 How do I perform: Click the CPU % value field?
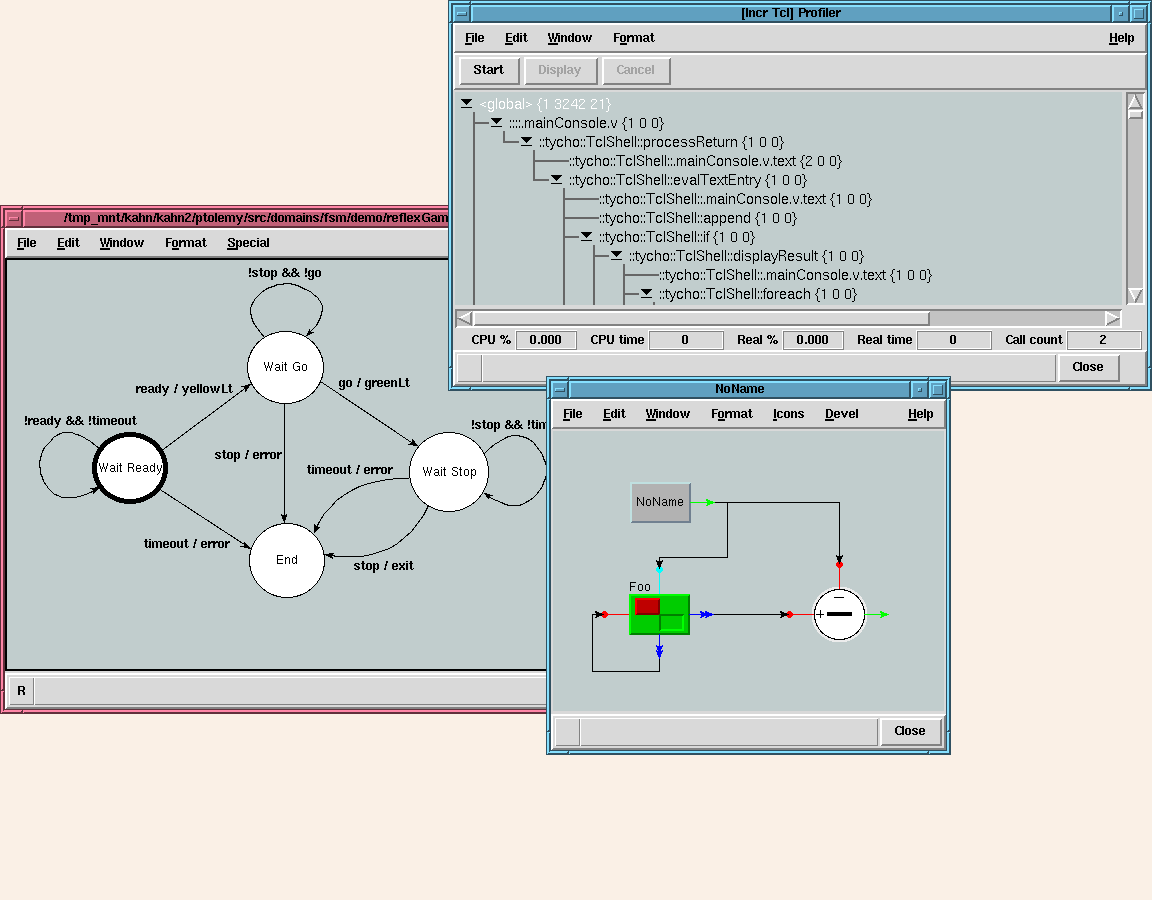click(x=546, y=340)
